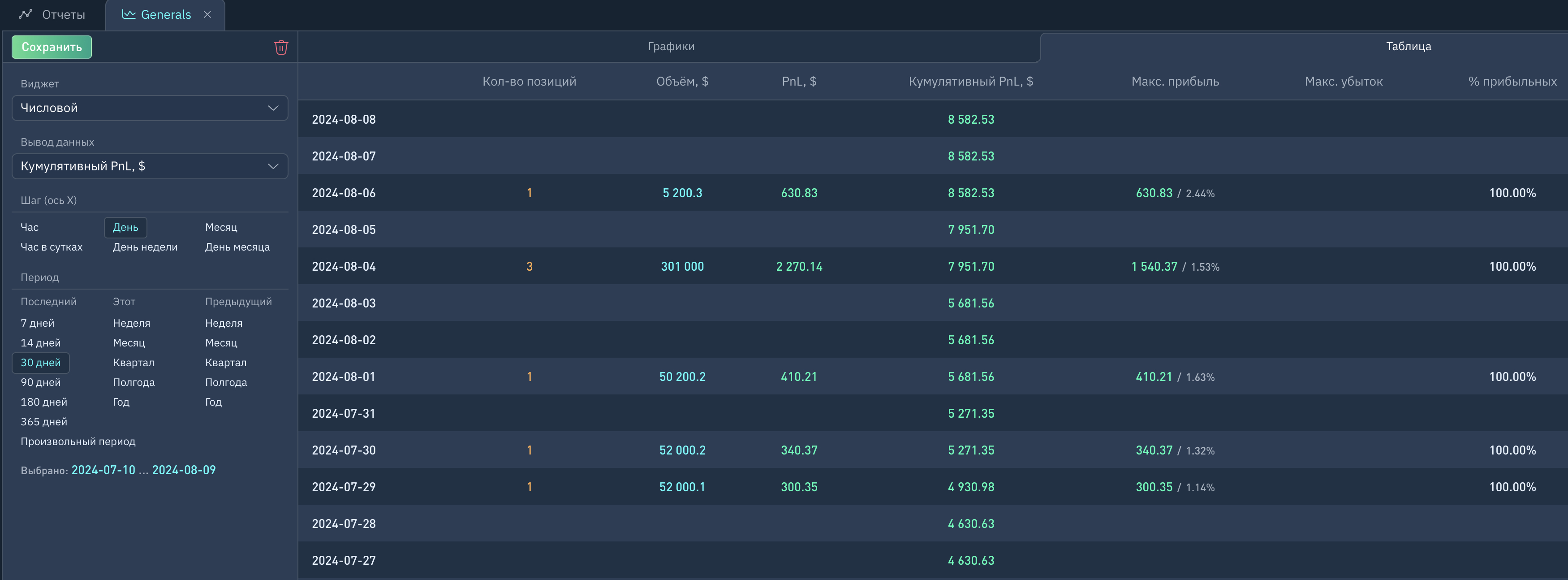
Task: Select the День step option
Action: [125, 227]
